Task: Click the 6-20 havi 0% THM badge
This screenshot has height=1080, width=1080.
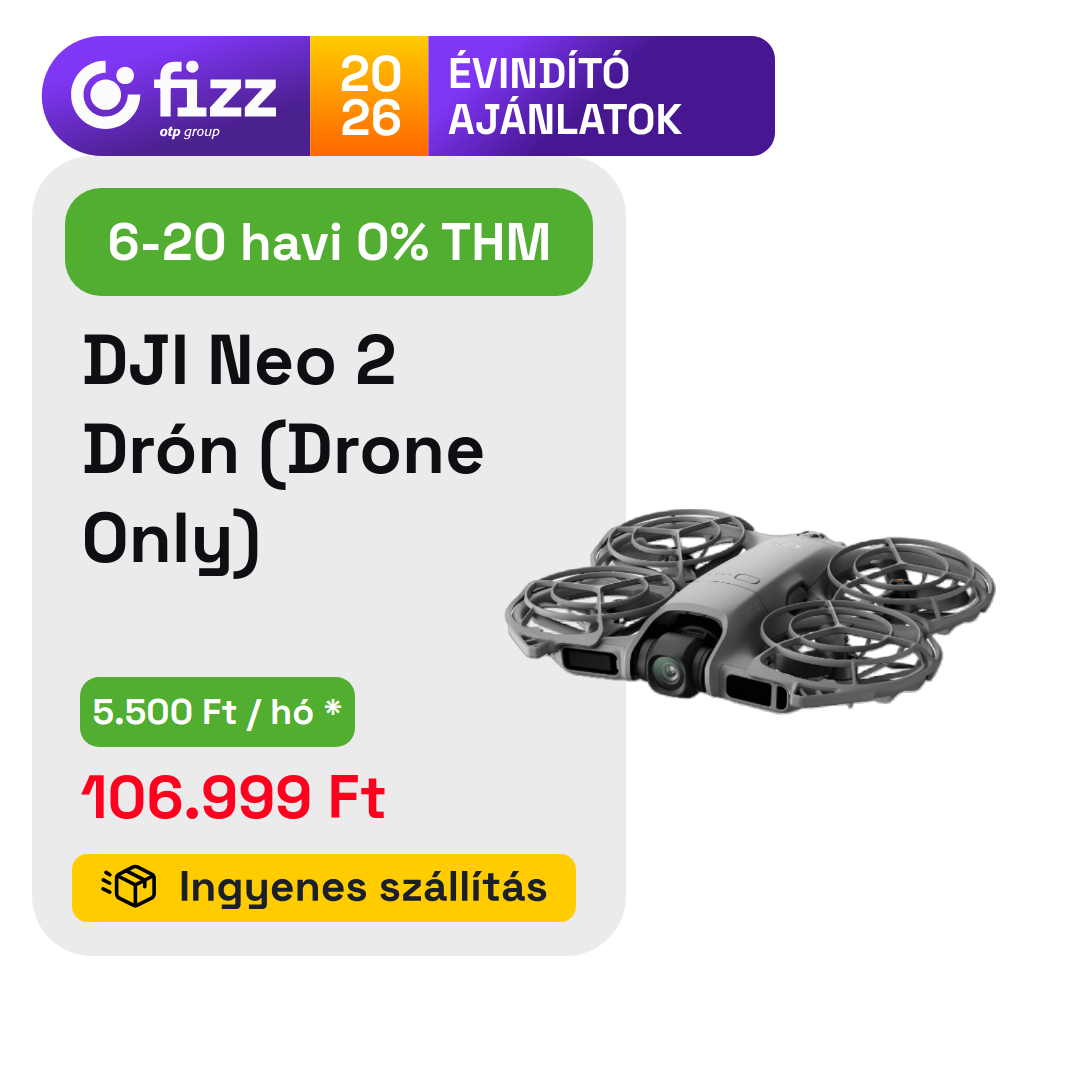Action: tap(329, 242)
